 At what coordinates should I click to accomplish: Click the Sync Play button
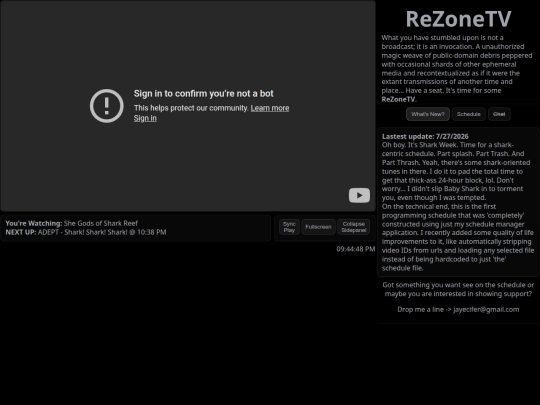[x=289, y=227]
